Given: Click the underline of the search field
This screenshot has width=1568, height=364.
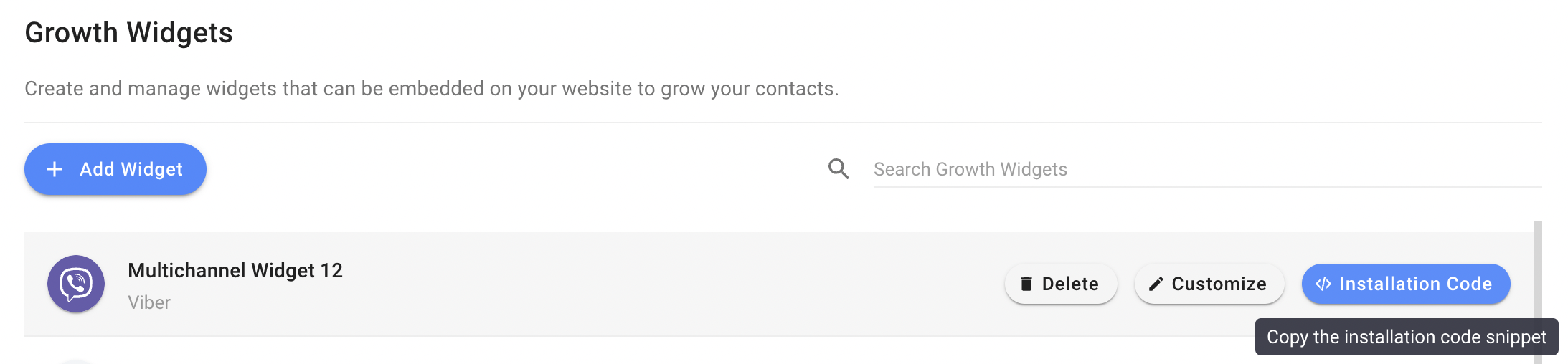Looking at the screenshot, I should tap(1205, 187).
